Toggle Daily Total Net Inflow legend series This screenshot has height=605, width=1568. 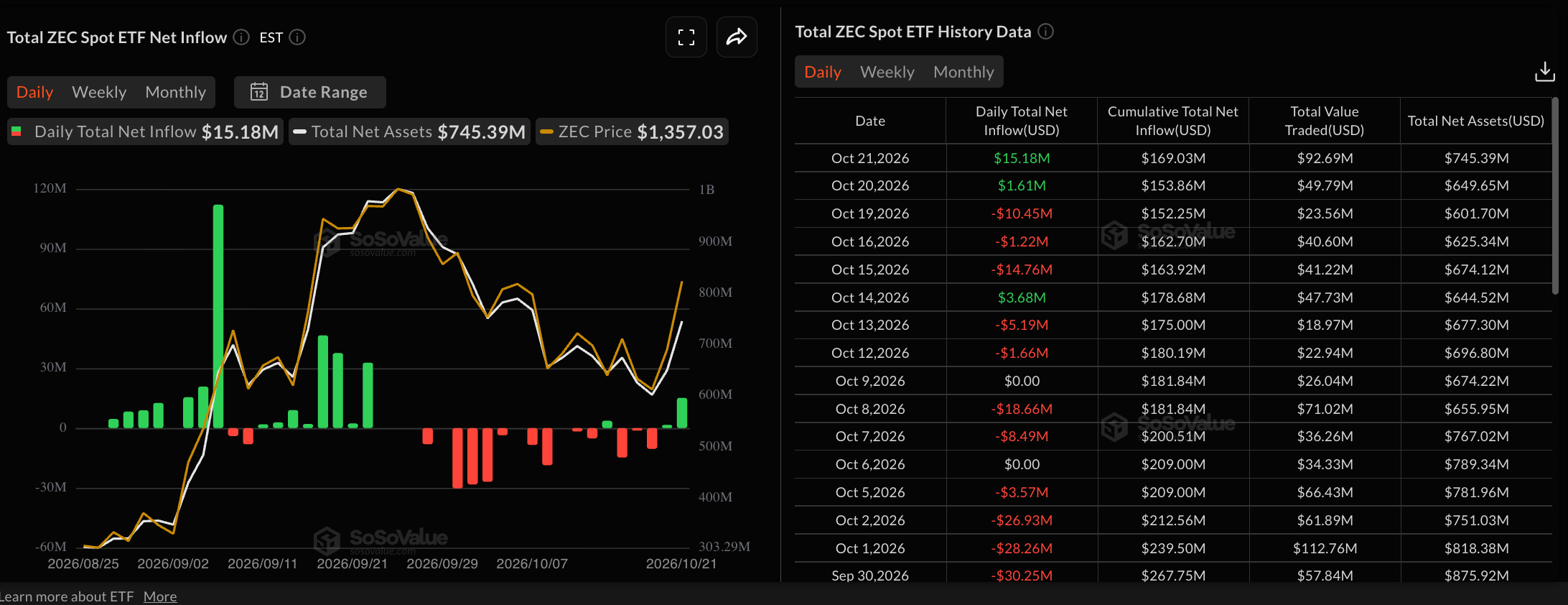[146, 132]
